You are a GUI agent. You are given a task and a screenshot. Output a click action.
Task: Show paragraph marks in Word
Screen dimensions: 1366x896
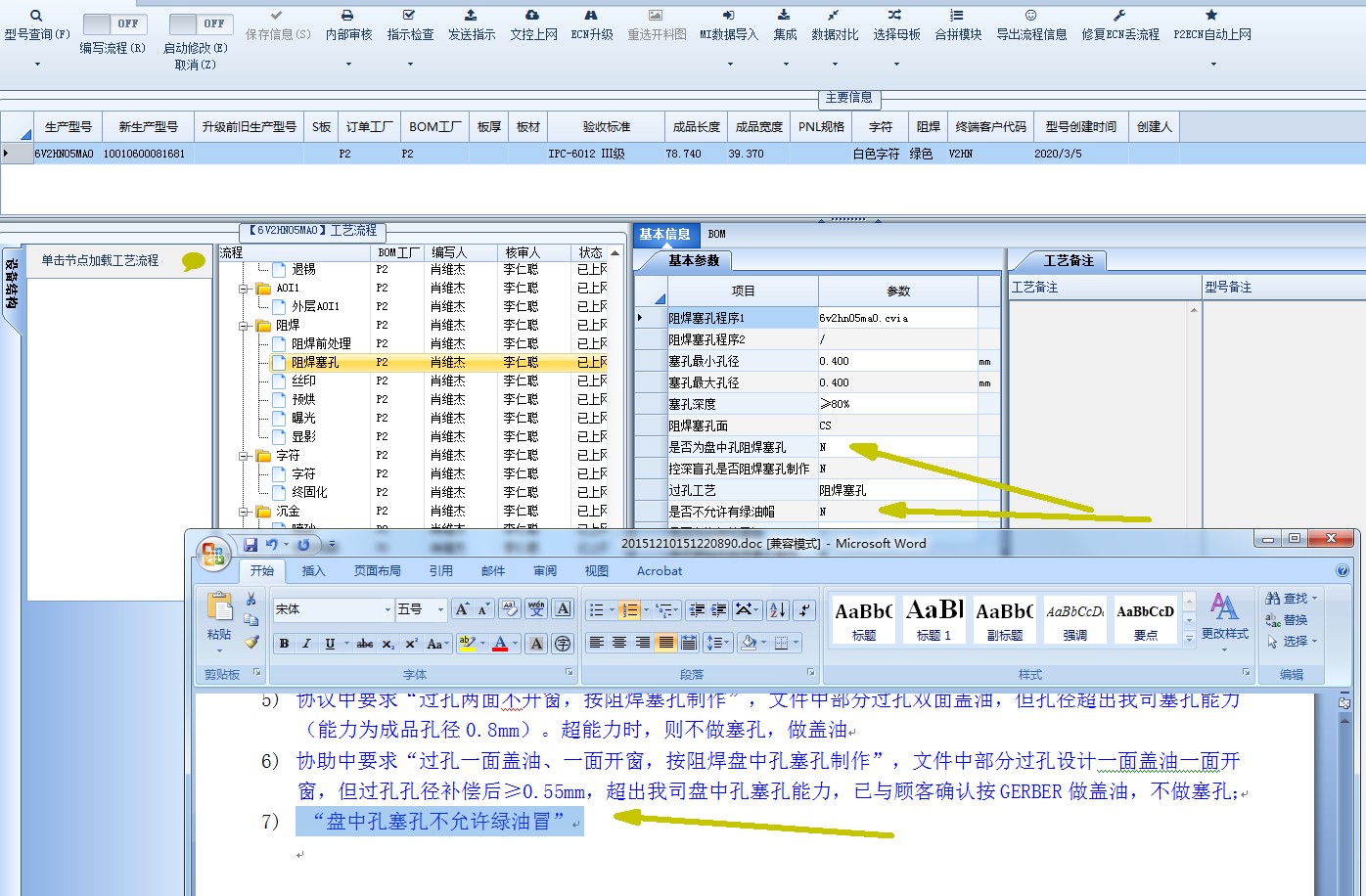[x=803, y=609]
